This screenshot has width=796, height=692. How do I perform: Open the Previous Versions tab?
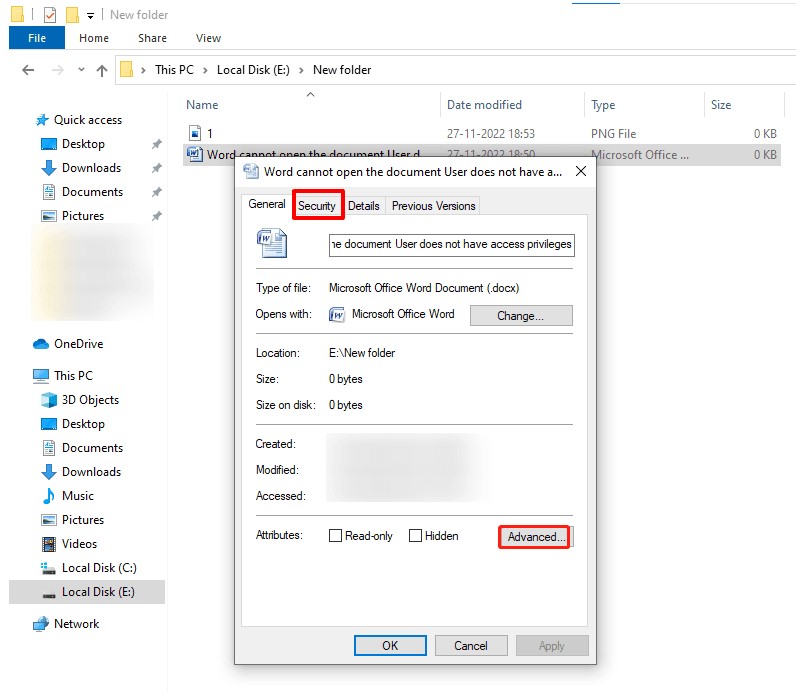(433, 206)
